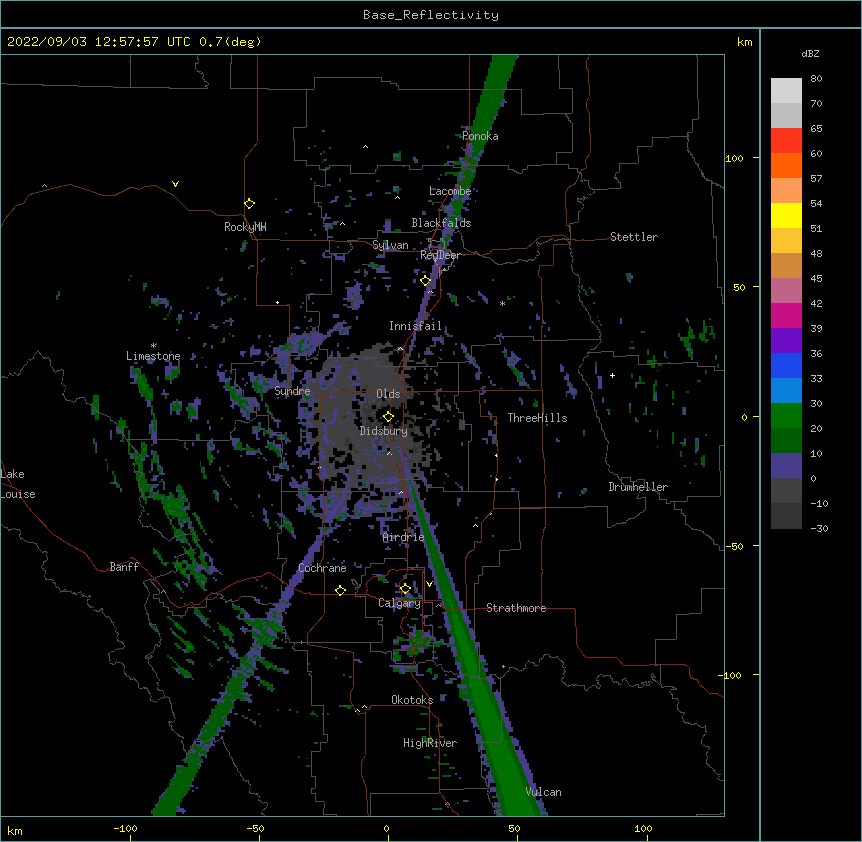Click the Airdrie town label
This screenshot has height=842, width=862.
[x=404, y=537]
